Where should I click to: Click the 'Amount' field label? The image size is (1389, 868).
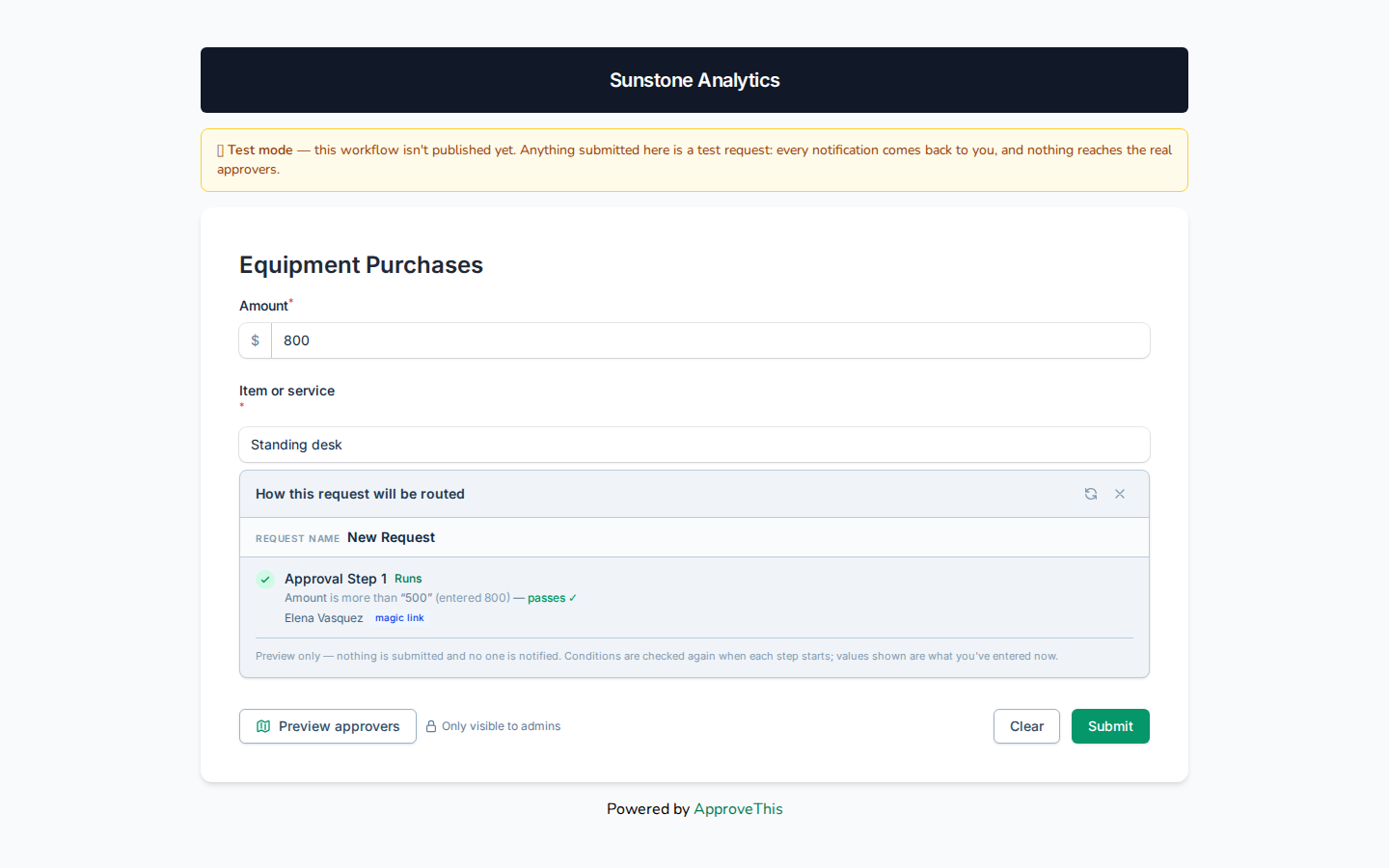[263, 306]
